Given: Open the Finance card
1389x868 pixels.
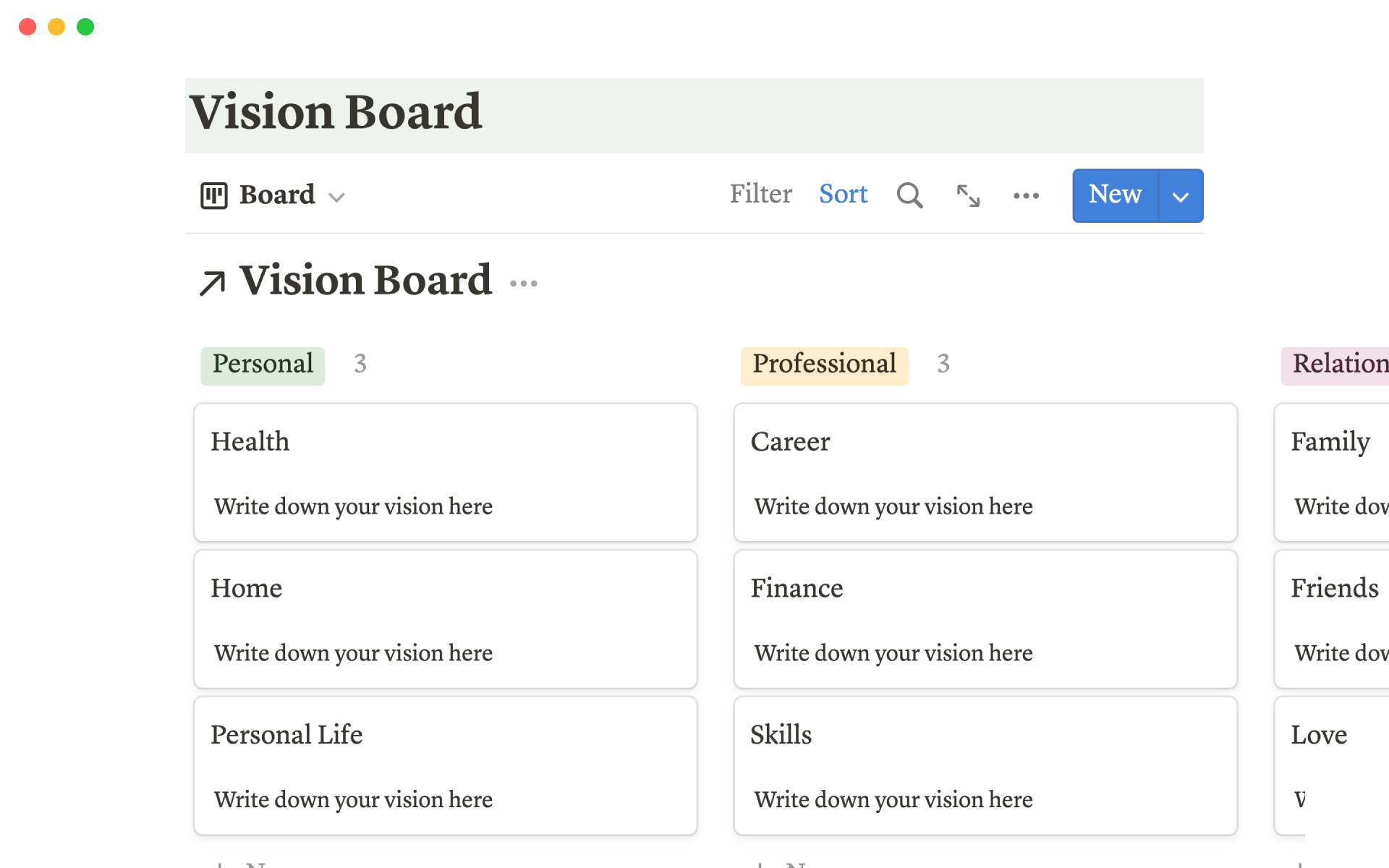Looking at the screenshot, I should (x=985, y=618).
